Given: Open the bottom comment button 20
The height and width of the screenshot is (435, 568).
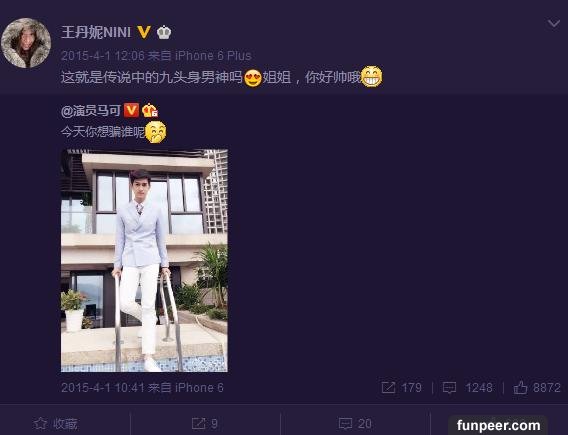Looking at the screenshot, I should pos(355,423).
